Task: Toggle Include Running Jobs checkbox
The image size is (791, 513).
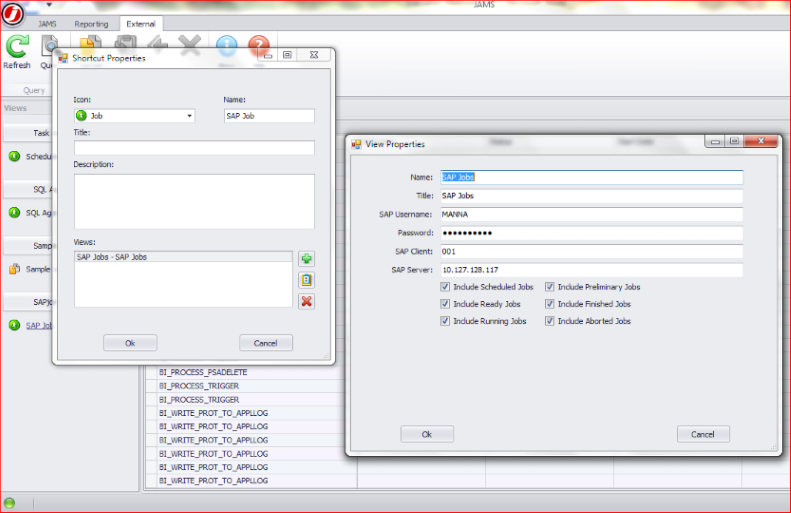Action: click(x=445, y=321)
